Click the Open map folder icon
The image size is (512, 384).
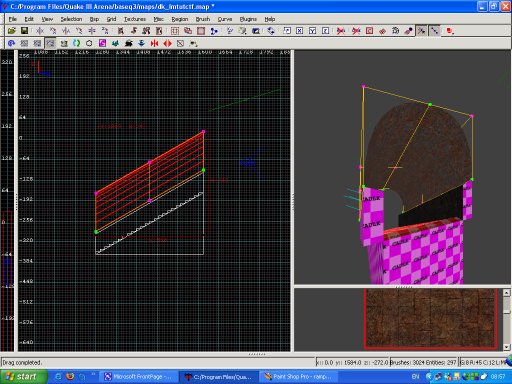[x=12, y=31]
